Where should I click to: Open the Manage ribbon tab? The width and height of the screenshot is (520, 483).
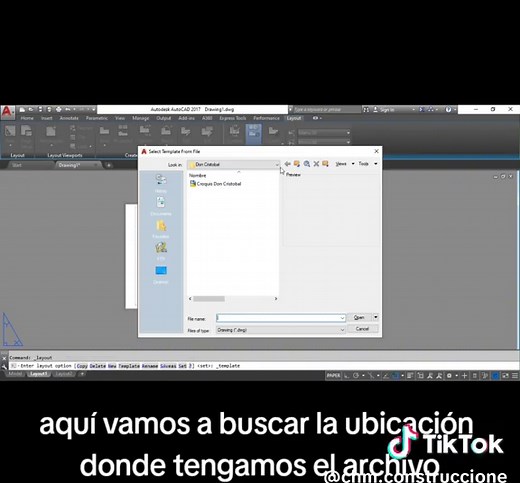[x=140, y=118]
